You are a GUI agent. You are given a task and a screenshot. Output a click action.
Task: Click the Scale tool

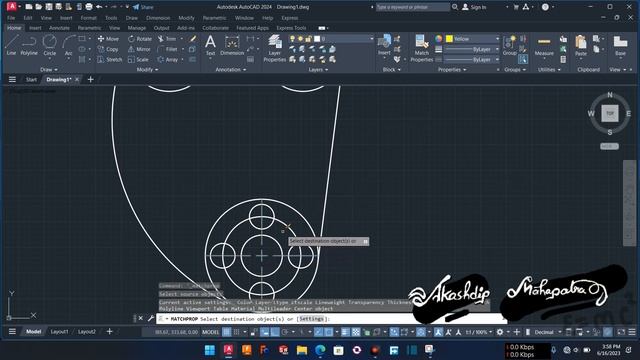[138, 60]
